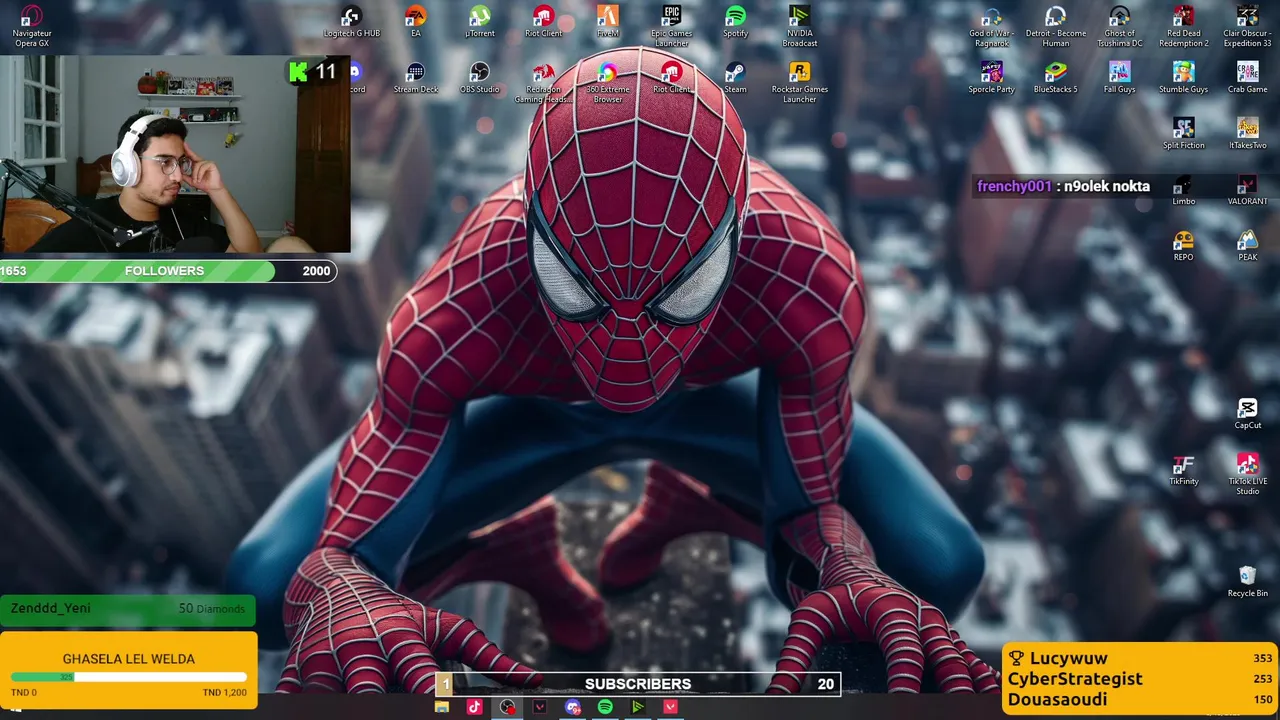Viewport: 1280px width, 720px height.
Task: Open Sporcle Party desktop shortcut
Action: (992, 78)
